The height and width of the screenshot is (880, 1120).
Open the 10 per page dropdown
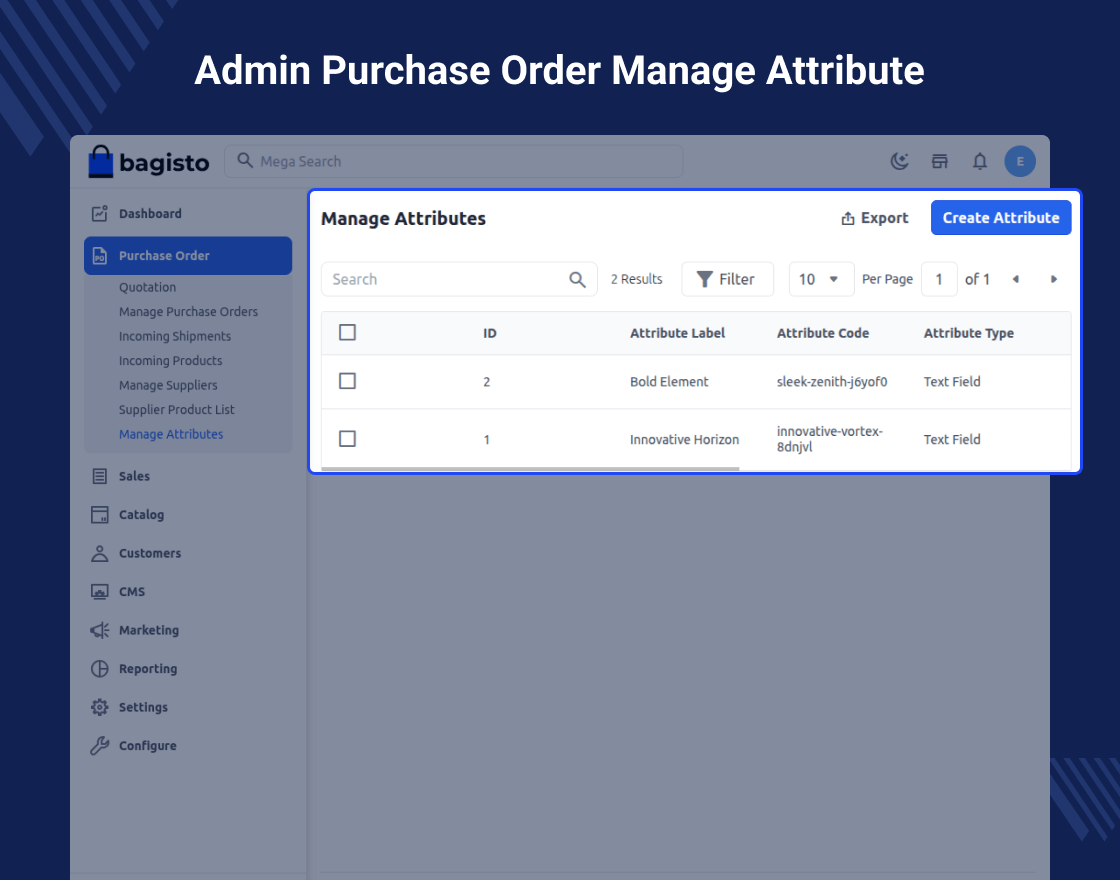pos(821,279)
